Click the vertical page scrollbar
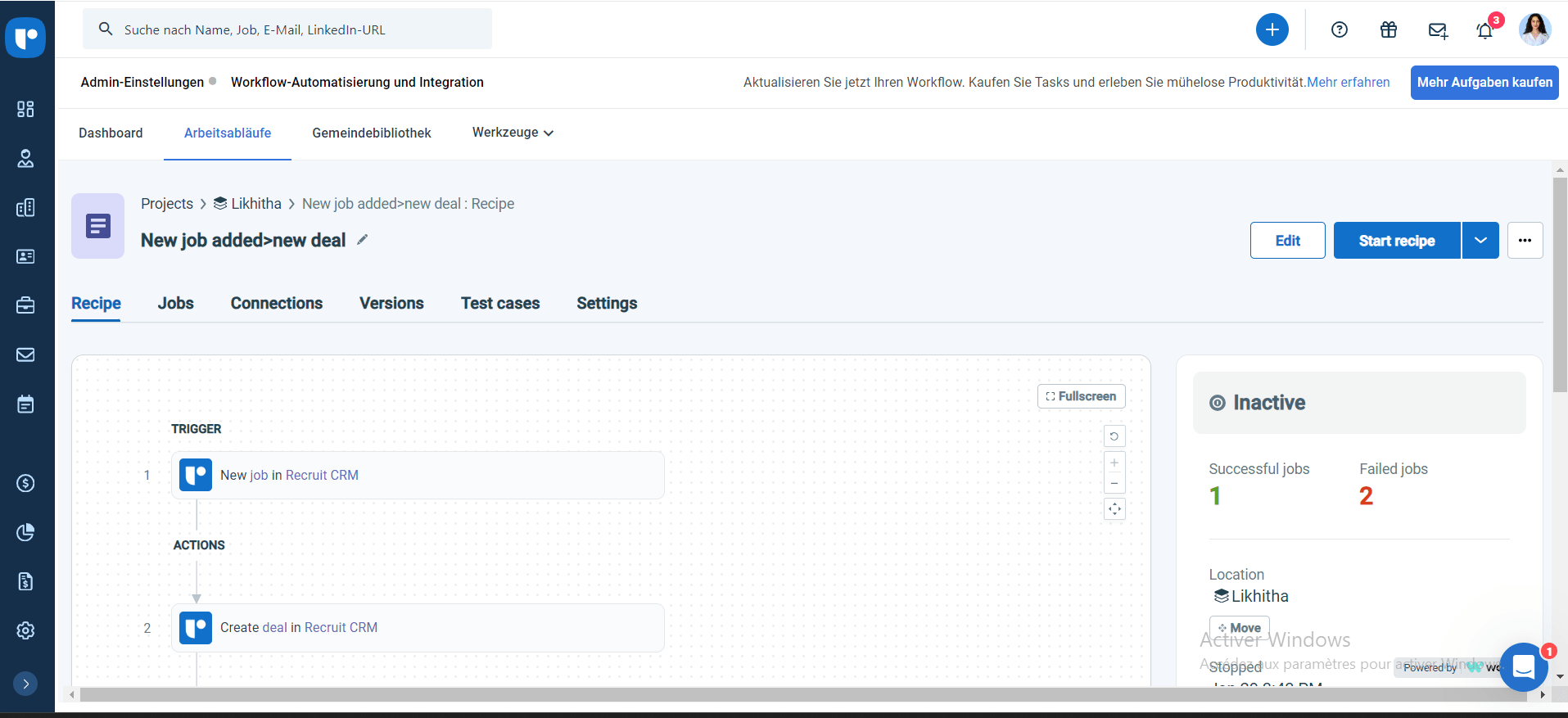Image resolution: width=1568 pixels, height=718 pixels. click(x=1560, y=284)
